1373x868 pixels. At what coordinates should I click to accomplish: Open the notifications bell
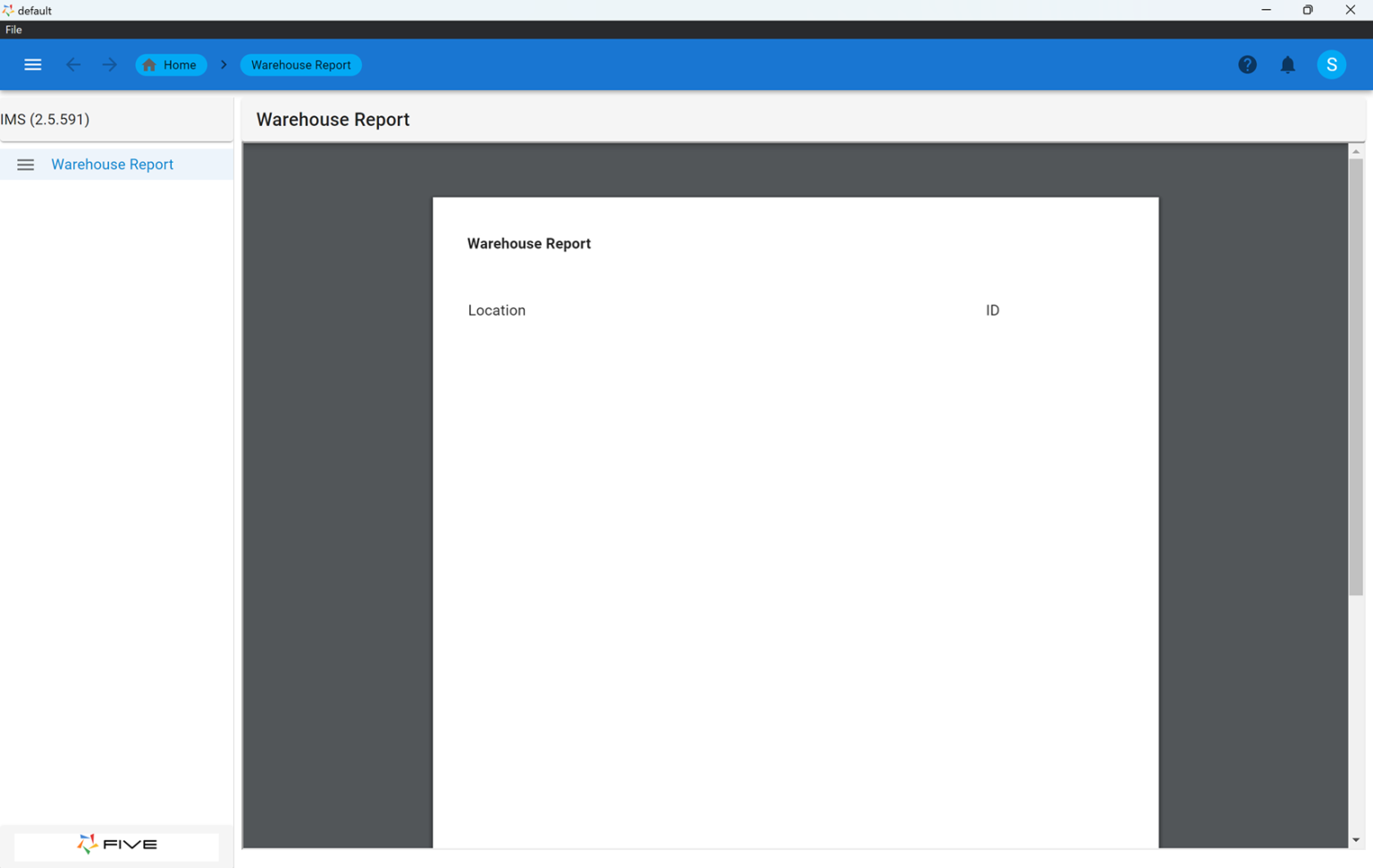[1287, 64]
